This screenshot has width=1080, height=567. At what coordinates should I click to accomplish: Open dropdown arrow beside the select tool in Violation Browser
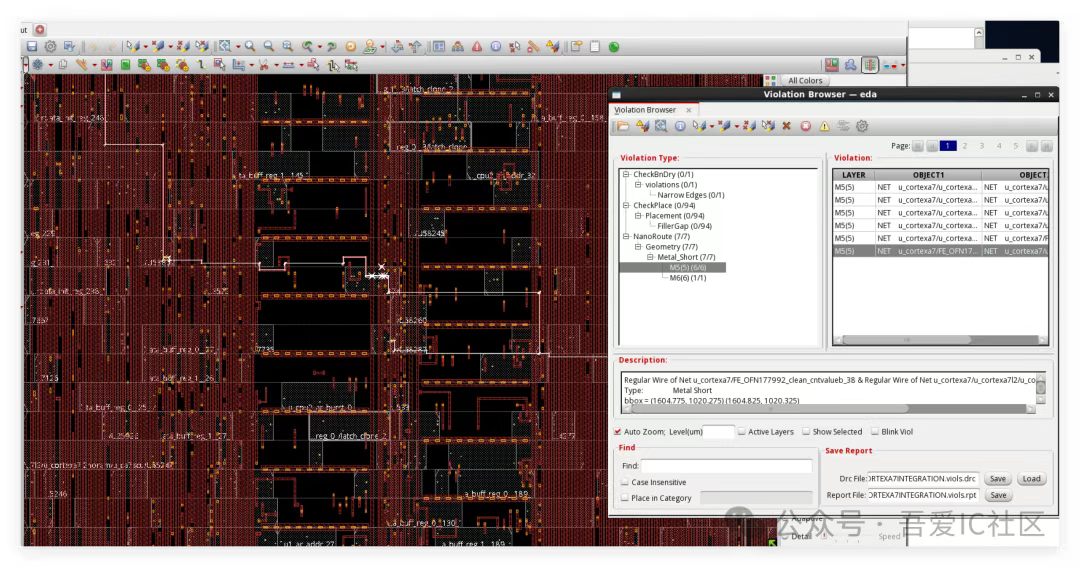tap(712, 127)
